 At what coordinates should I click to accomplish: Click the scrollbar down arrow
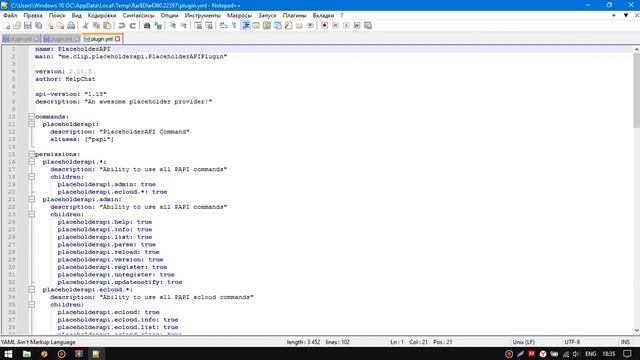pyautogui.click(x=636, y=331)
